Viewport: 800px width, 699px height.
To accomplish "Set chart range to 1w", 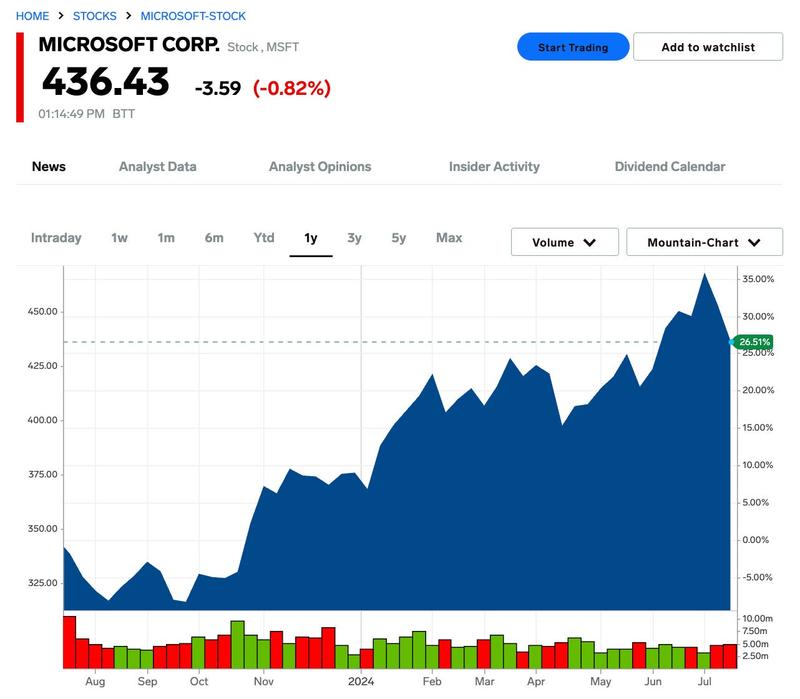I will [119, 238].
